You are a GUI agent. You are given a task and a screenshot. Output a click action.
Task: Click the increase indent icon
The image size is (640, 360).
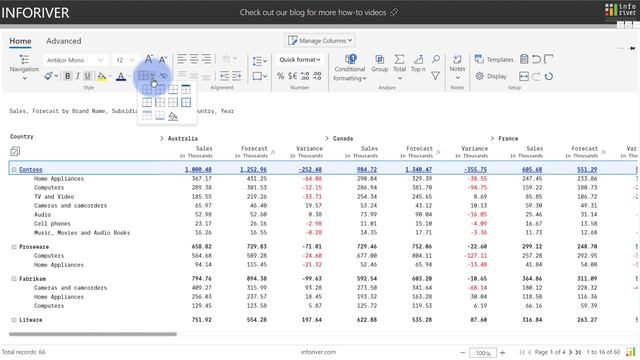pos(237,76)
